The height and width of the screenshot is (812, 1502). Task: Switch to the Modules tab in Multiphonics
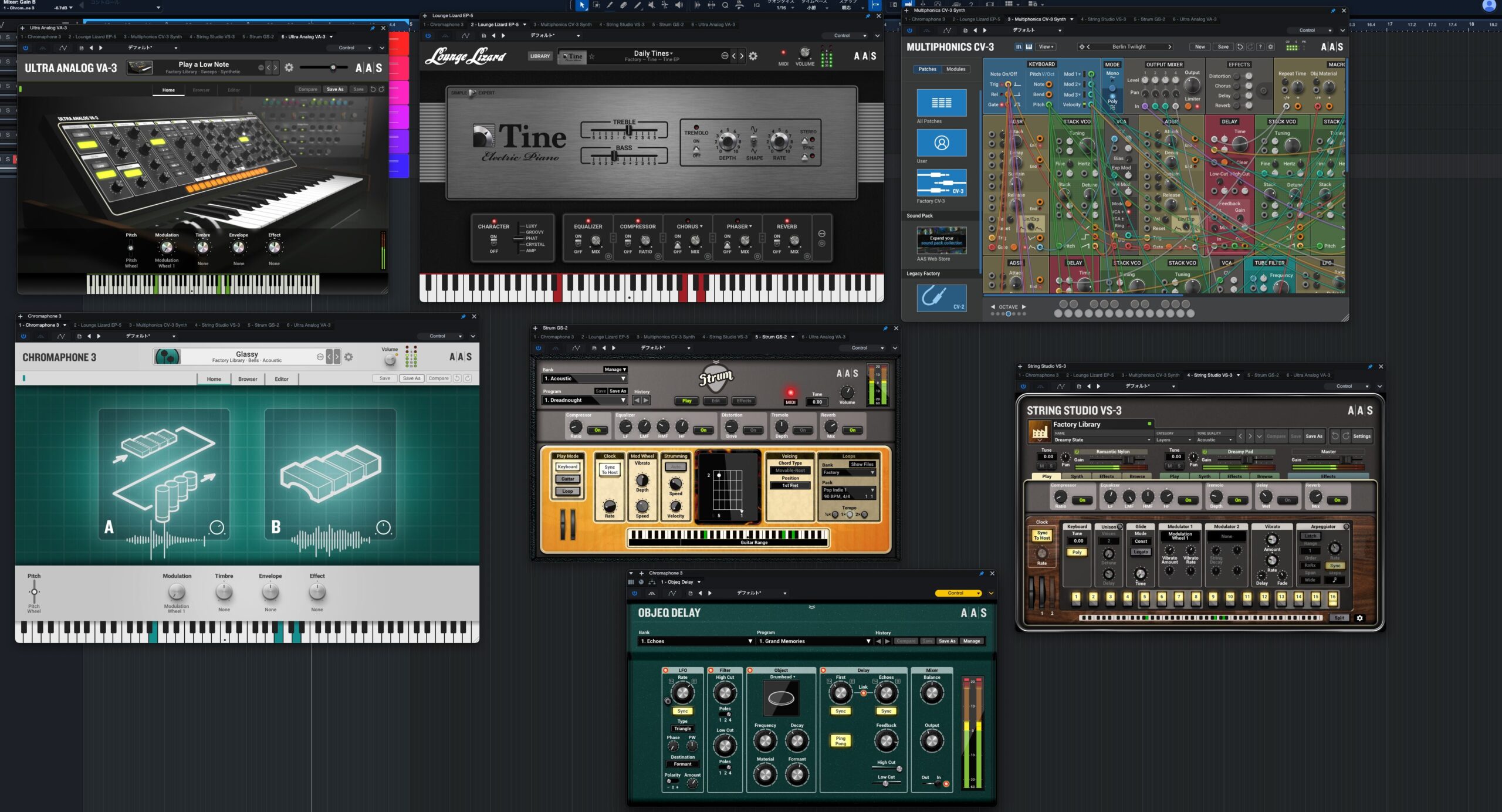pos(956,69)
